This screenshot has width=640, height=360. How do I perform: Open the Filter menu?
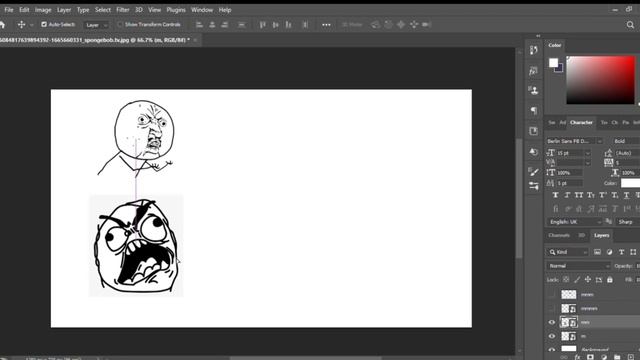tap(122, 10)
